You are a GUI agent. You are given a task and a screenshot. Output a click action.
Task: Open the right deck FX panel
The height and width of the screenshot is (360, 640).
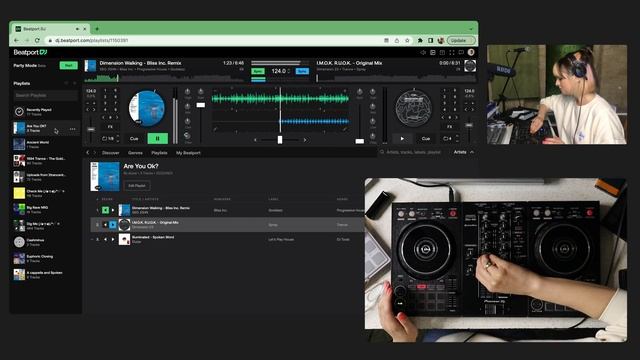(449, 127)
